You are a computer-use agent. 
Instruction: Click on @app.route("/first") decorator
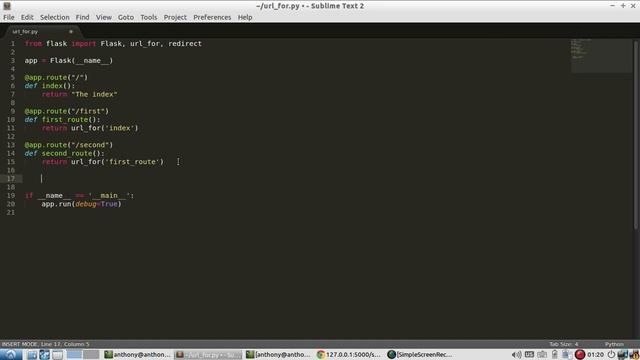(67, 111)
